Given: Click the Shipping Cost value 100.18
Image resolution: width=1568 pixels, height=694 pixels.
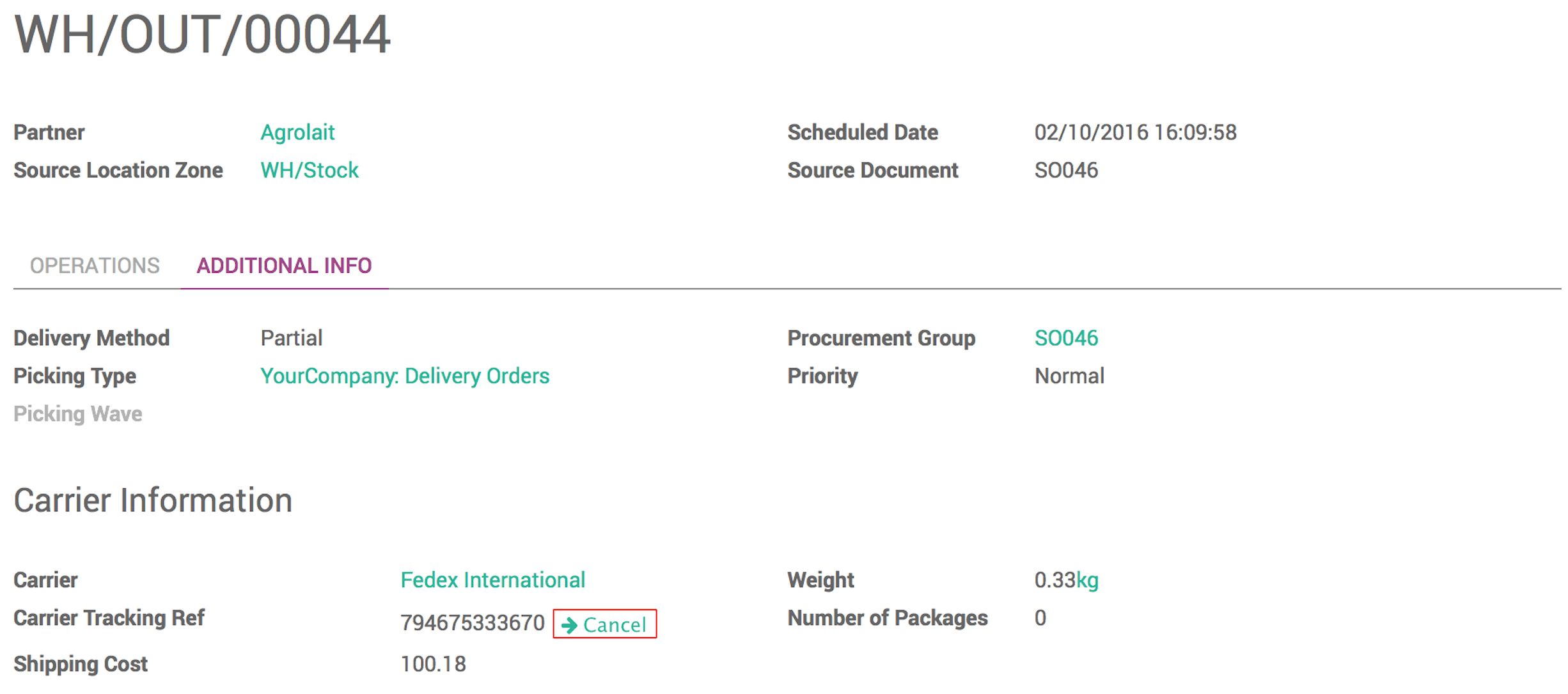Looking at the screenshot, I should [433, 663].
